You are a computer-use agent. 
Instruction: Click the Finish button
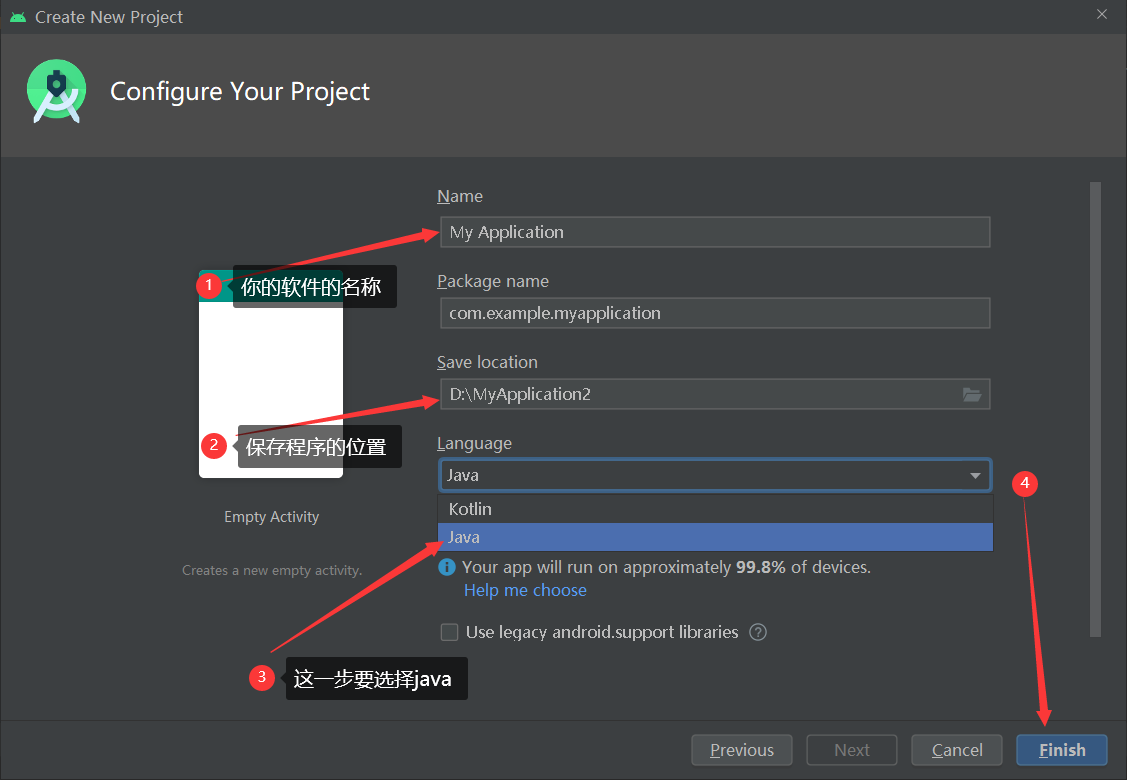(x=1062, y=750)
